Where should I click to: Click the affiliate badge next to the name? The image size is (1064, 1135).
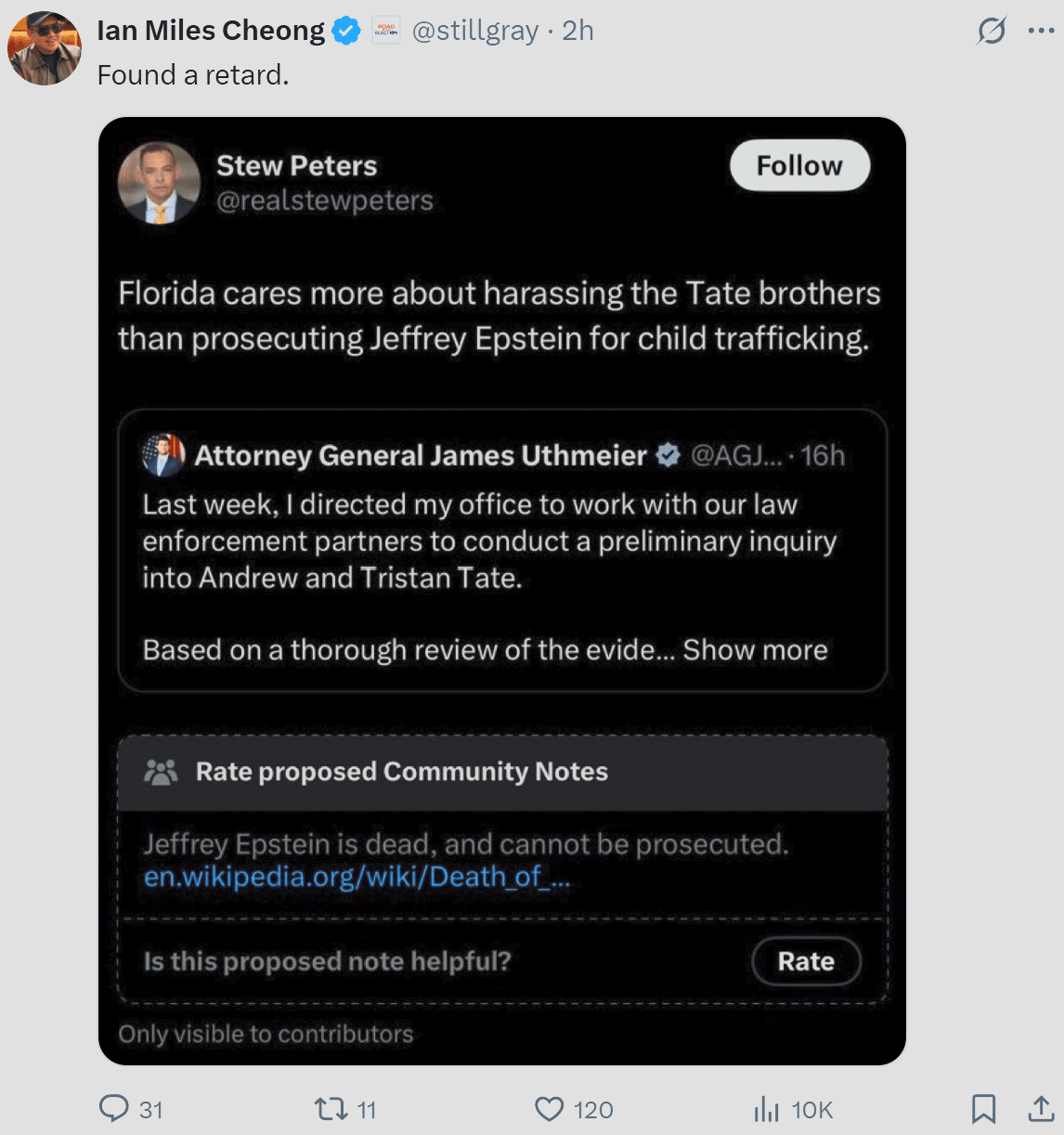tap(386, 31)
